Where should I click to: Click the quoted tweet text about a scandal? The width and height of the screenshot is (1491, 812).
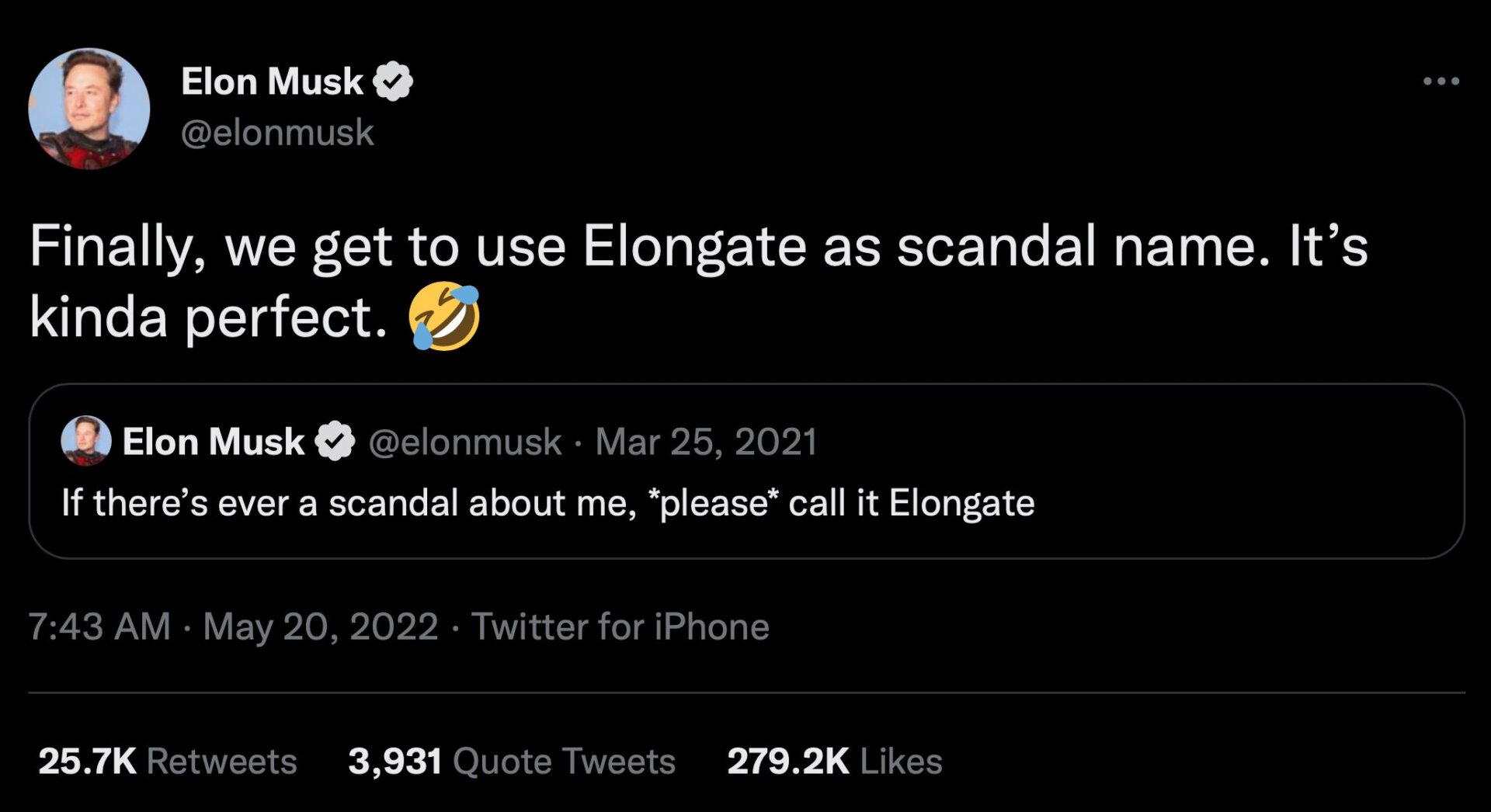pyautogui.click(x=544, y=502)
